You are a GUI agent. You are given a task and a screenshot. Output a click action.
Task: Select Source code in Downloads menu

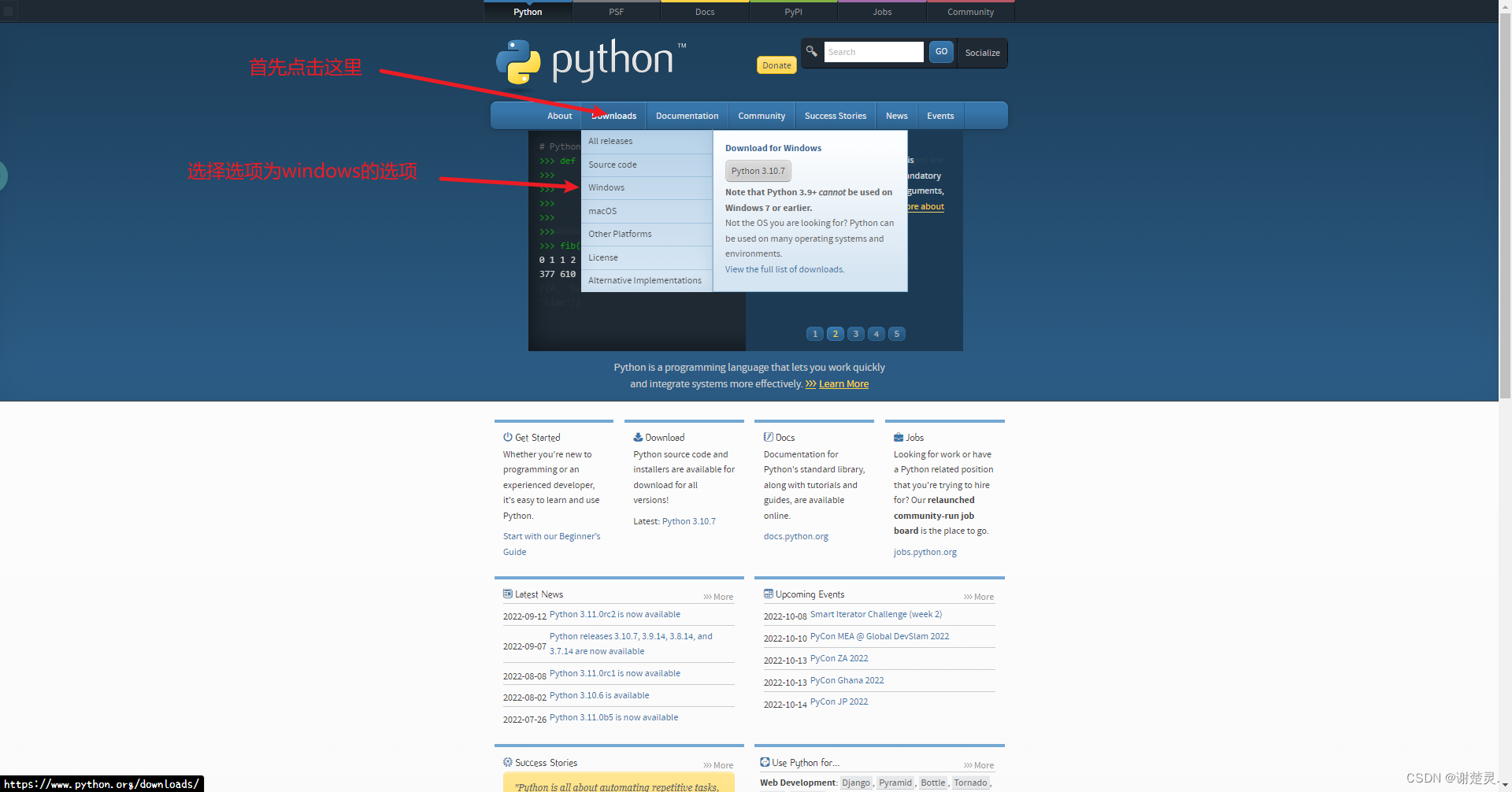pos(647,165)
